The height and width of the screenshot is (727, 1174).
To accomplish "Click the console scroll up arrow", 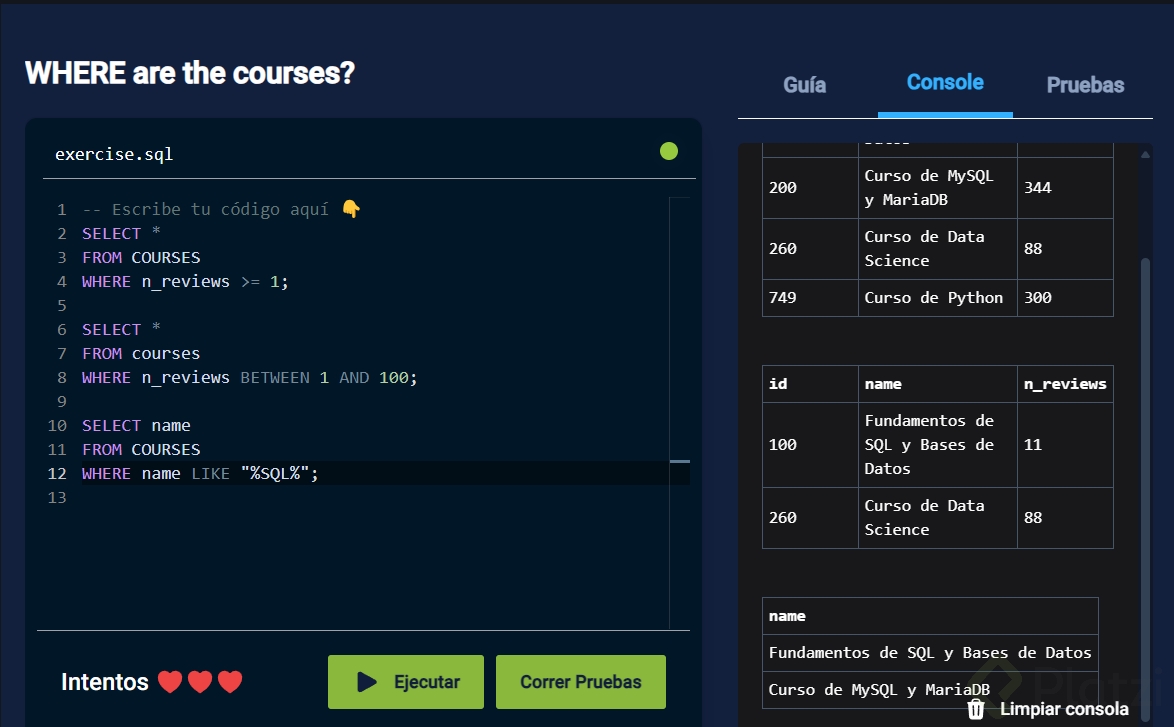I will tap(1145, 154).
